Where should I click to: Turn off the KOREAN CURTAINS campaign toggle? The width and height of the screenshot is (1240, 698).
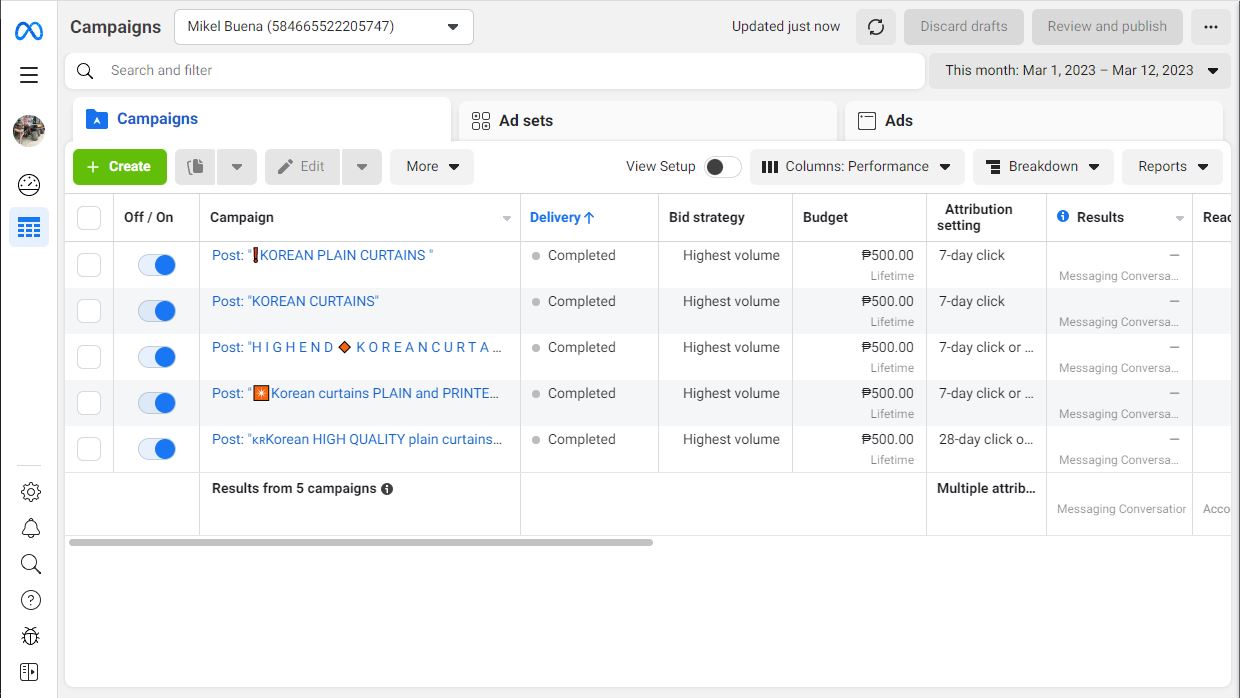point(157,311)
